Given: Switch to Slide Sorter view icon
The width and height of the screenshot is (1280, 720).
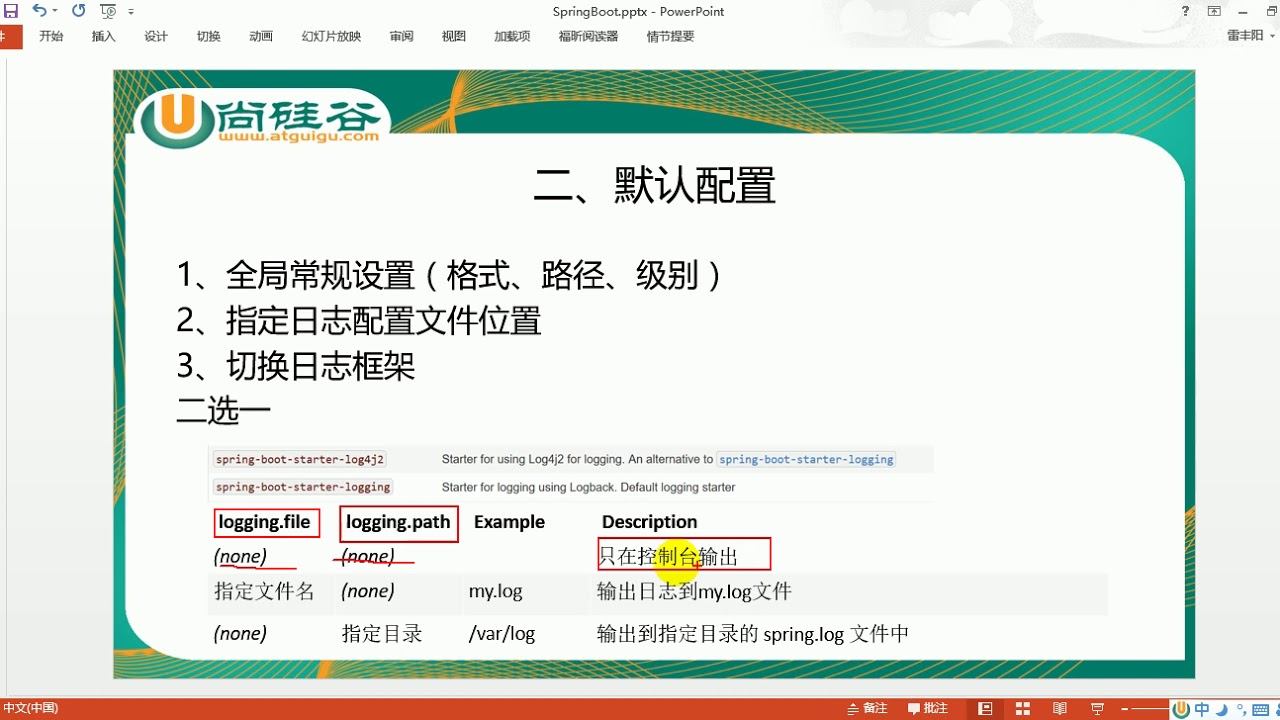Looking at the screenshot, I should pos(1022,708).
